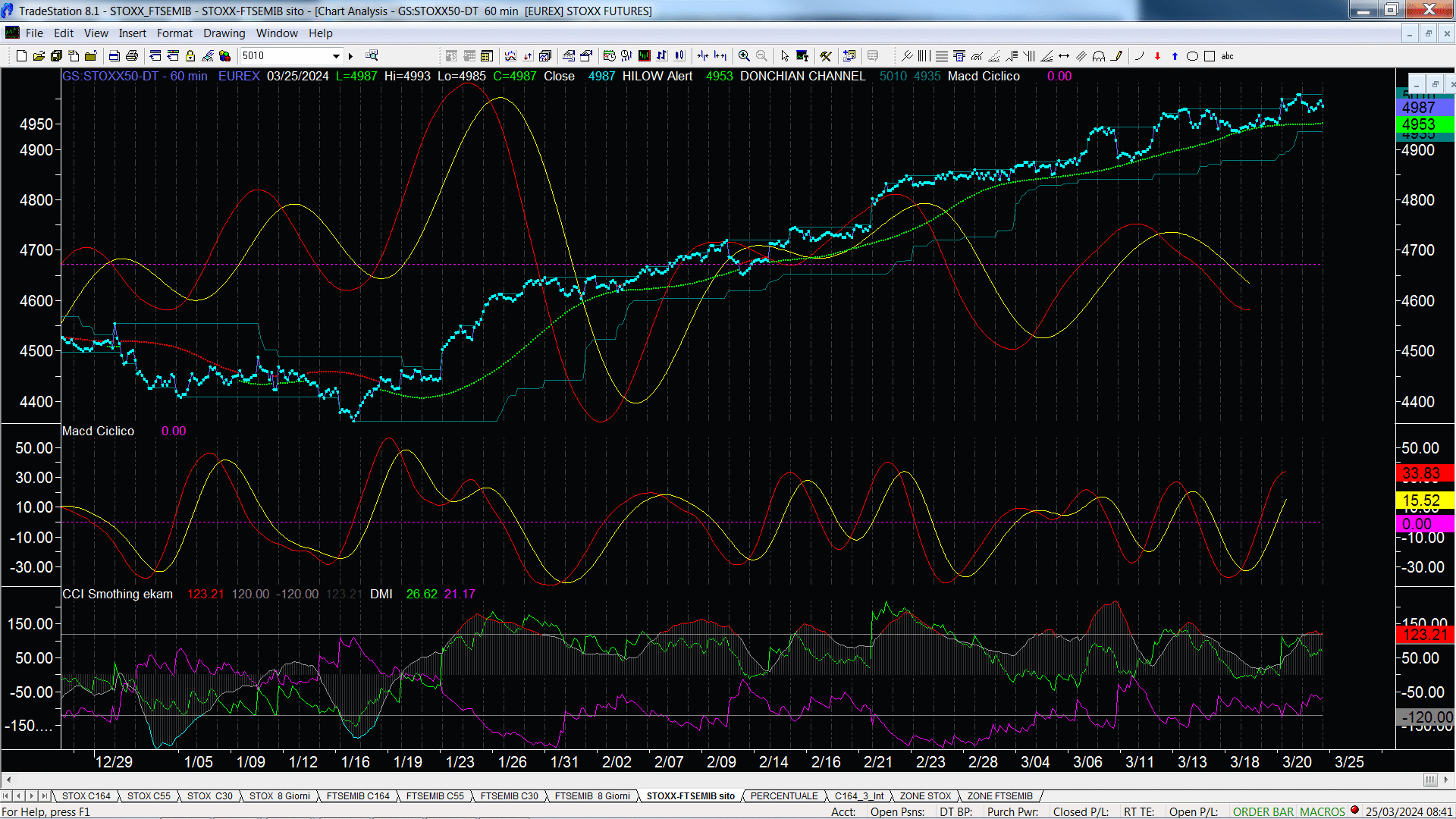Select the Pointer arrow tool

click(785, 56)
